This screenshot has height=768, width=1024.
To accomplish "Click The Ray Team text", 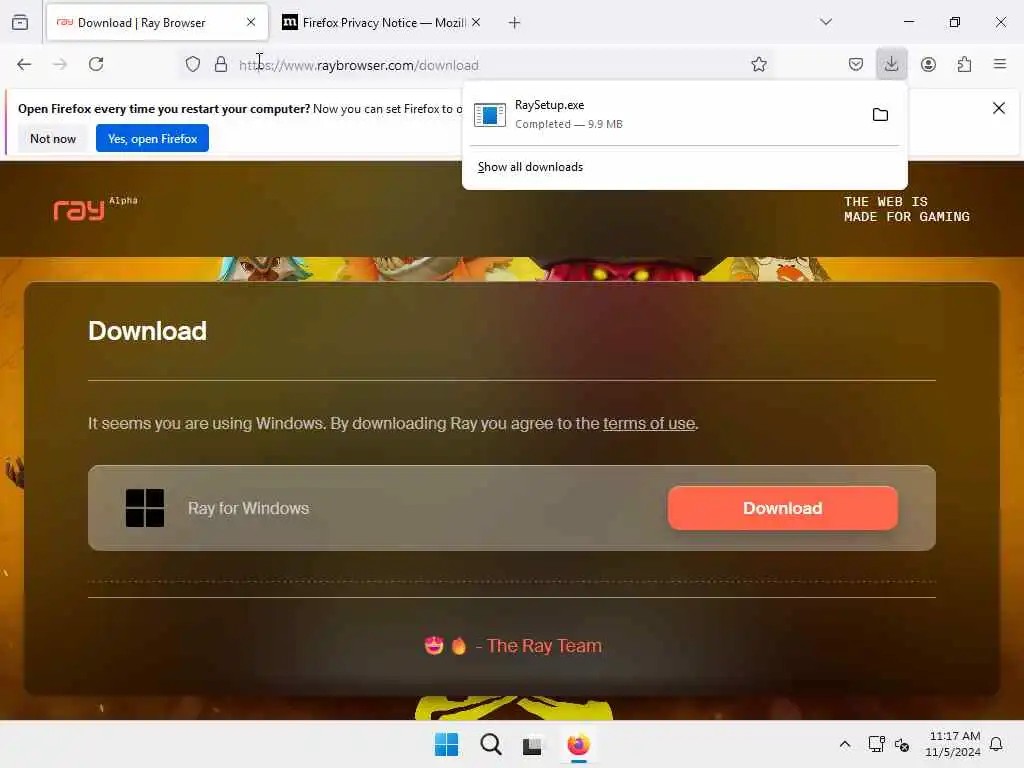I will (x=544, y=646).
